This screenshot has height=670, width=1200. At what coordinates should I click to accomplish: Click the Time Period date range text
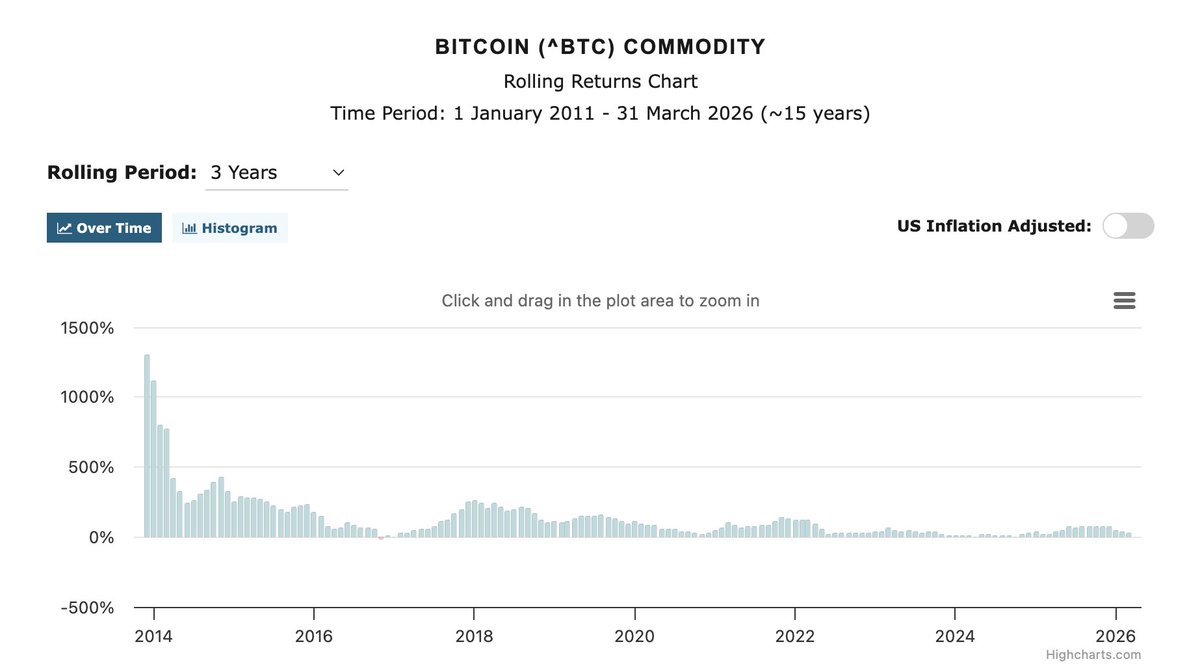(x=600, y=113)
